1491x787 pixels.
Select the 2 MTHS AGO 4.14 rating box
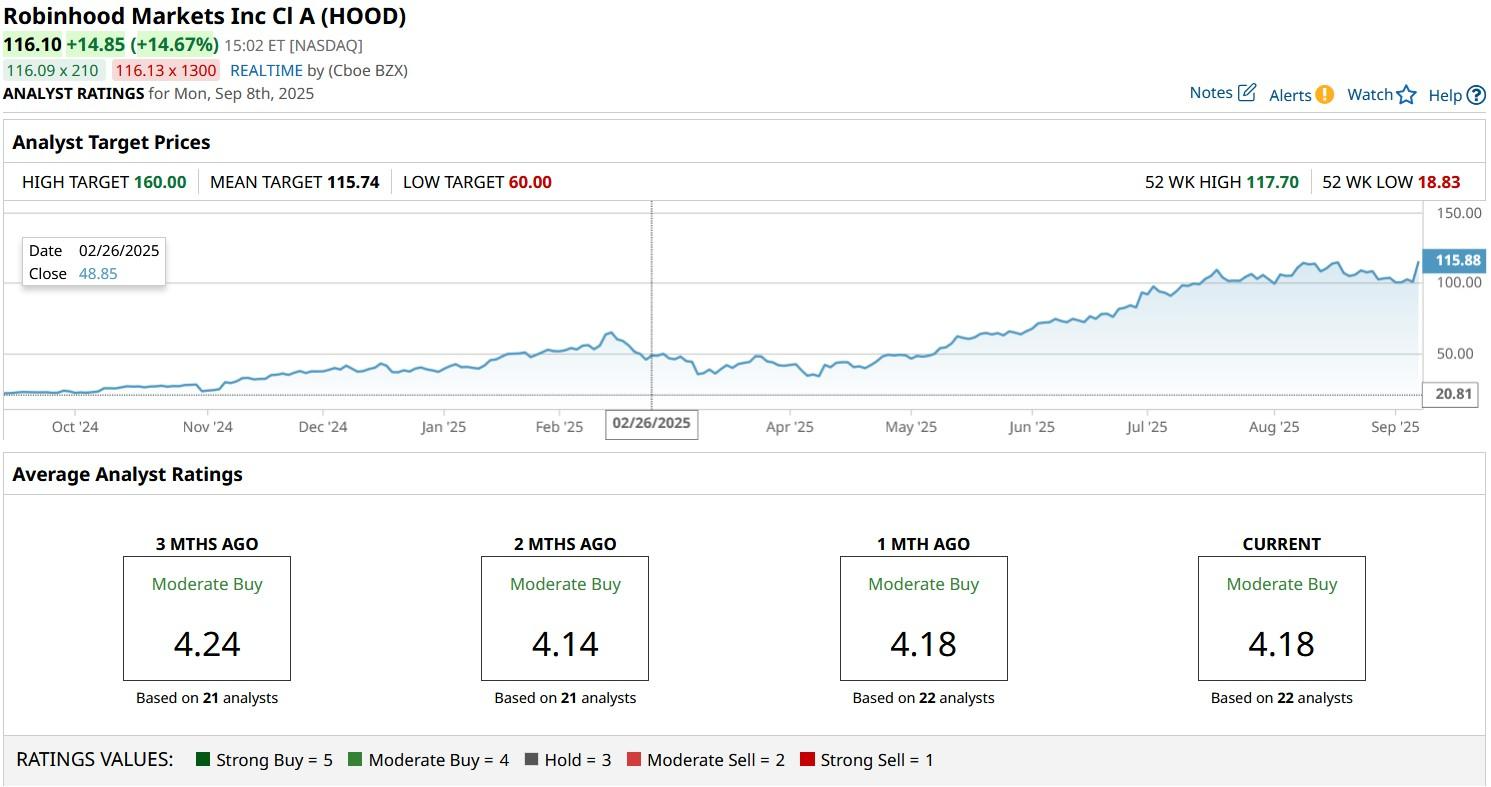coord(565,618)
